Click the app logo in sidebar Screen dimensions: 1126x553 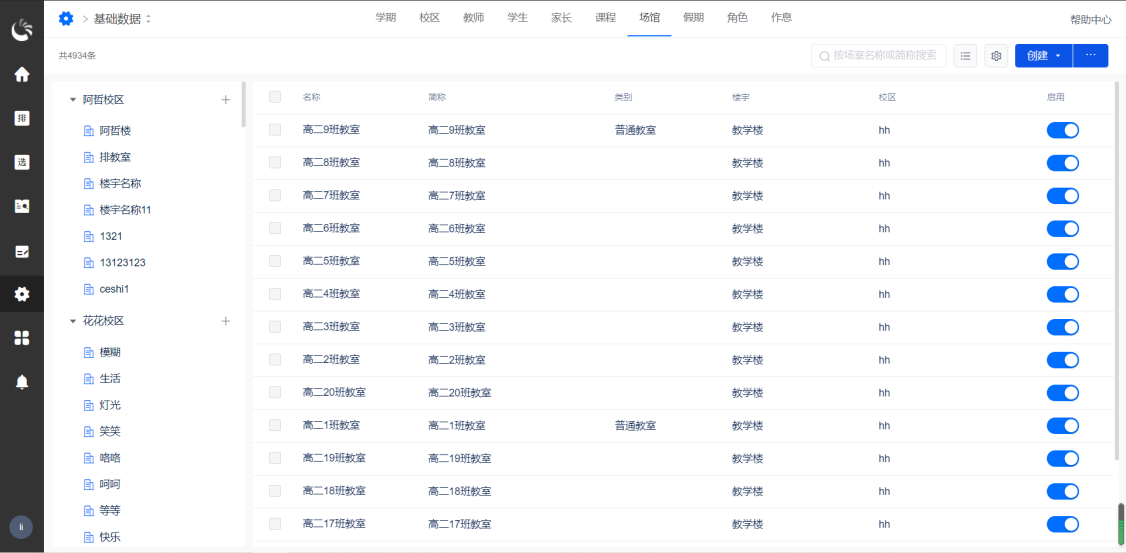(22, 30)
